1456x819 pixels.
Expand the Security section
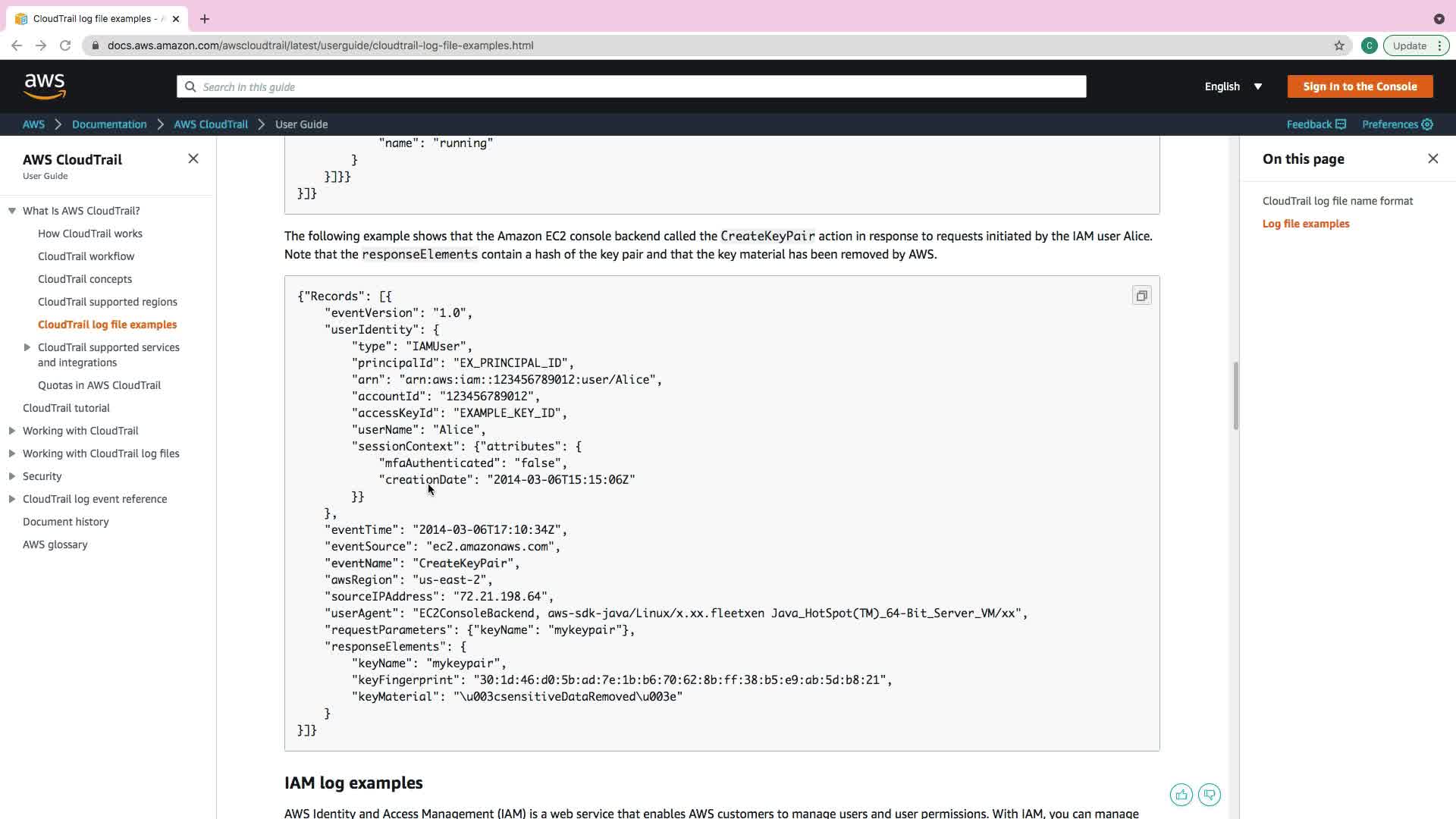point(12,476)
